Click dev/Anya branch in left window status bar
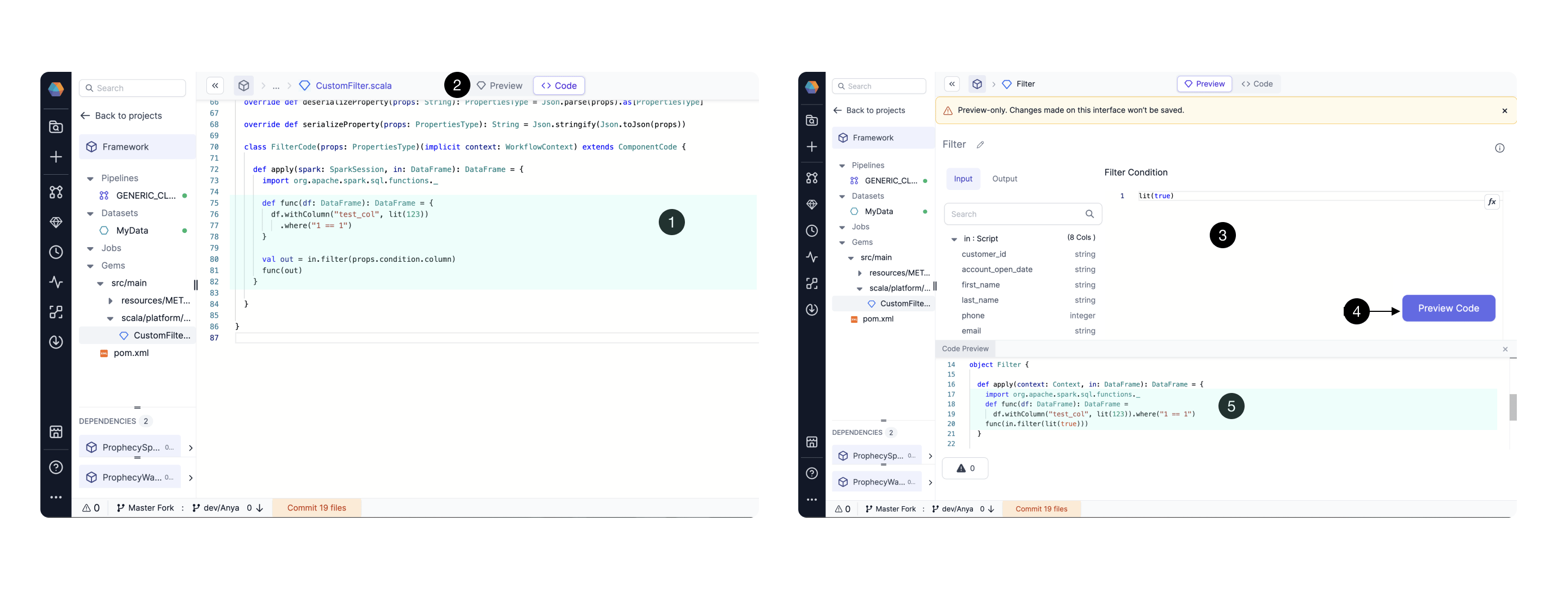1568x590 pixels. [216, 508]
